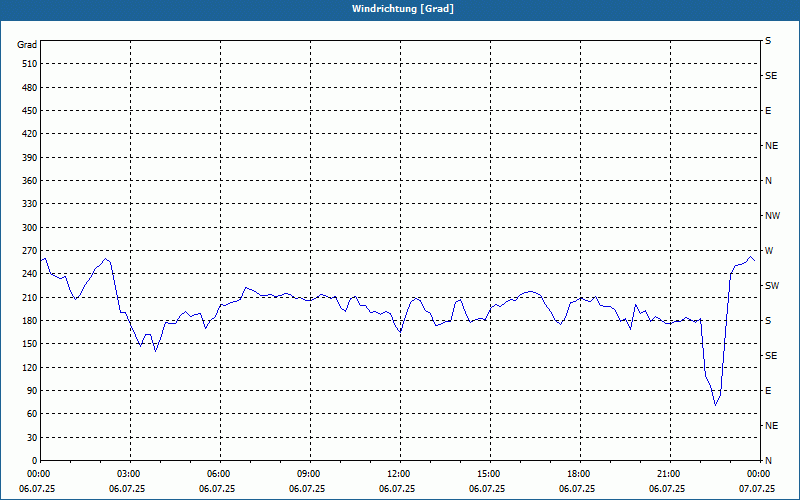The image size is (800, 500).
Task: Pick the 300 y-axis value
Action: coord(30,228)
